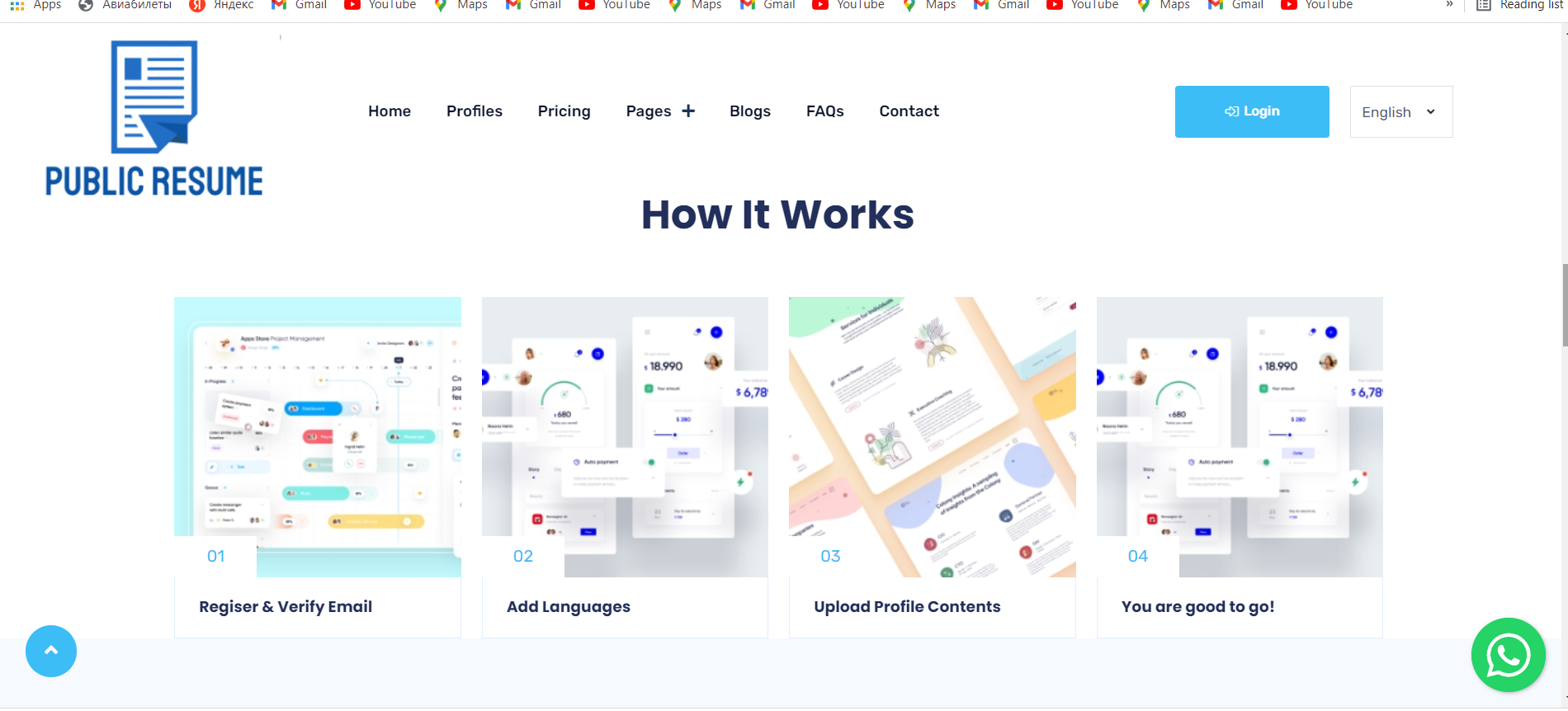Image resolution: width=1568 pixels, height=711 pixels.
Task: Open the Pages menu
Action: [x=649, y=111]
